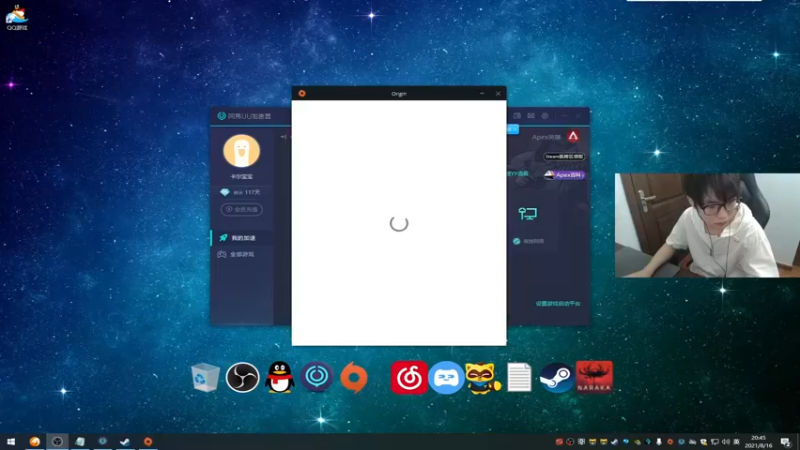The height and width of the screenshot is (450, 800).
Task: Click the volume icon in system tray
Action: [x=726, y=442]
